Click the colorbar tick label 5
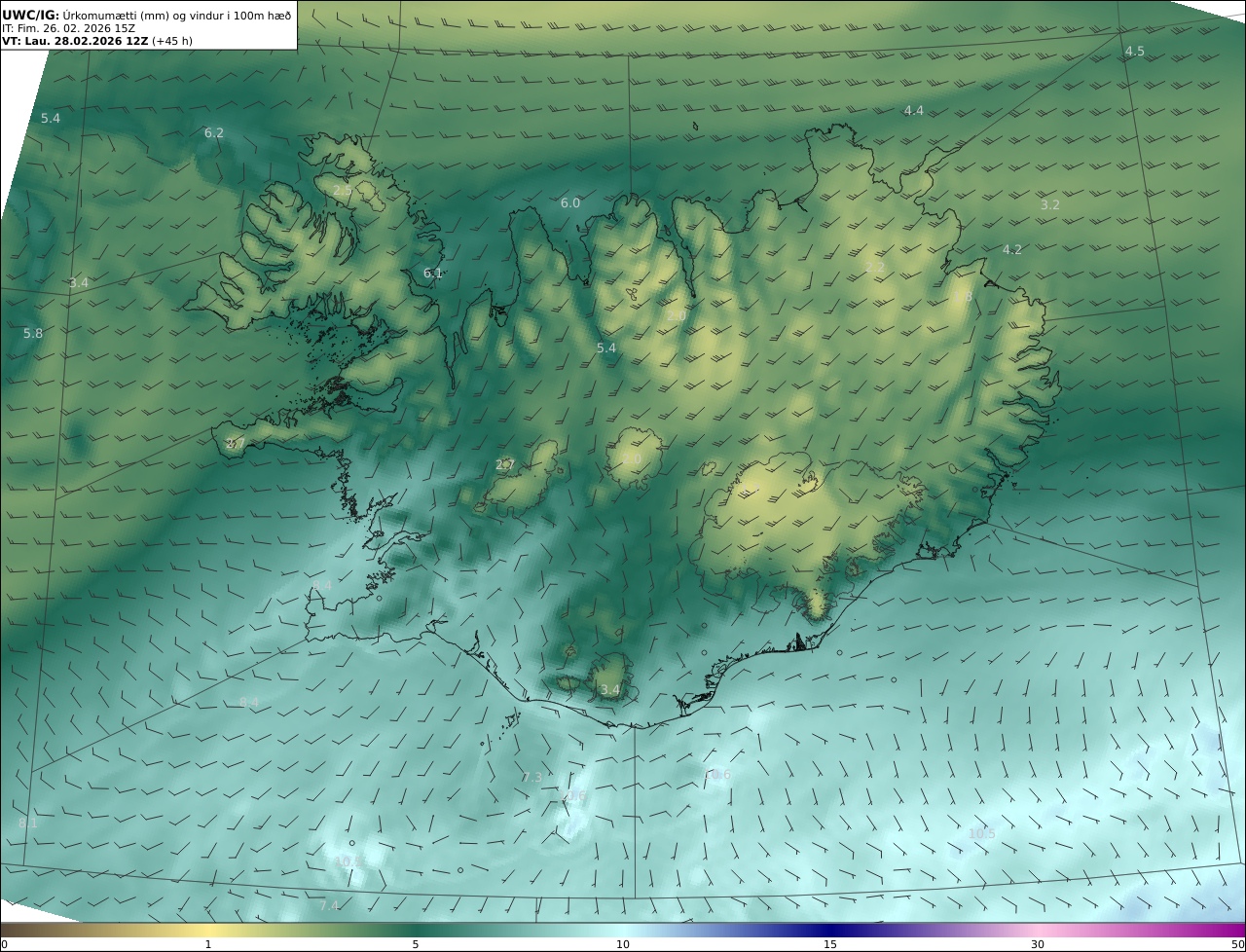Viewport: 1246px width, 952px height. tap(416, 944)
